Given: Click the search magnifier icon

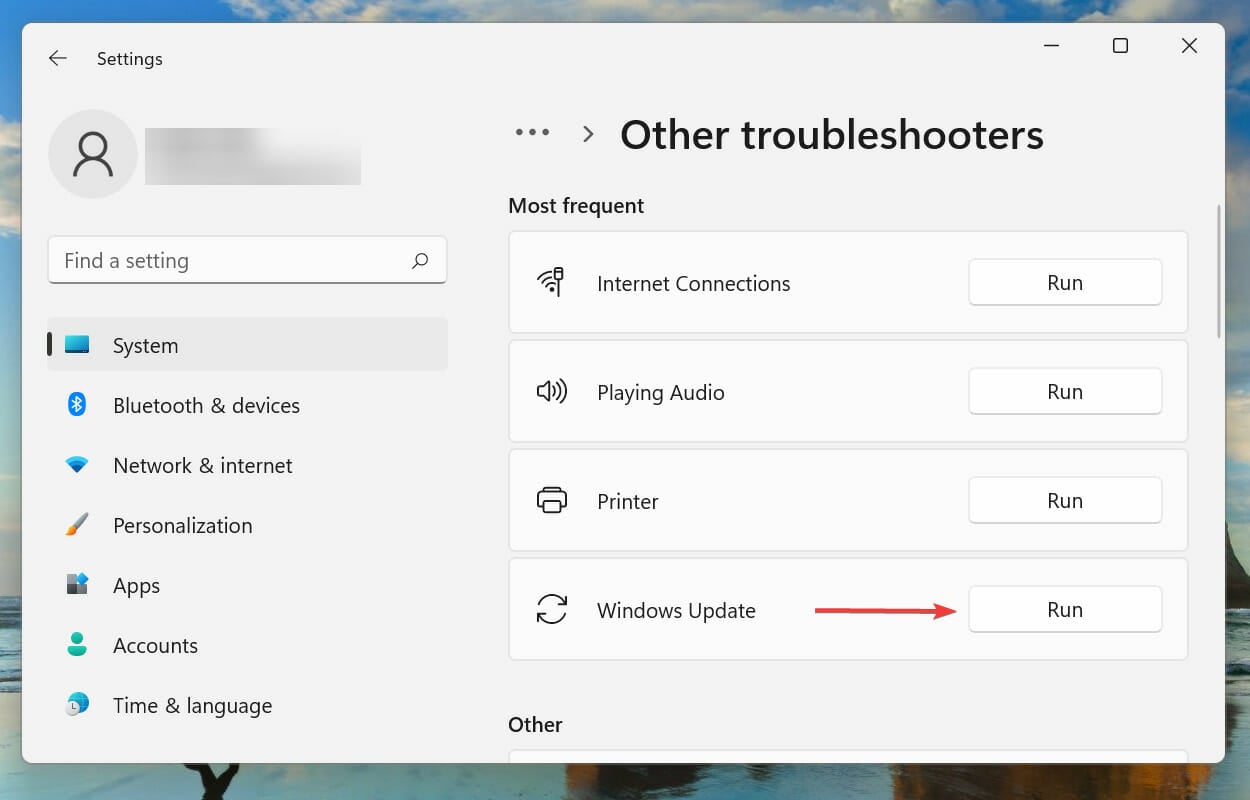Looking at the screenshot, I should (x=420, y=261).
